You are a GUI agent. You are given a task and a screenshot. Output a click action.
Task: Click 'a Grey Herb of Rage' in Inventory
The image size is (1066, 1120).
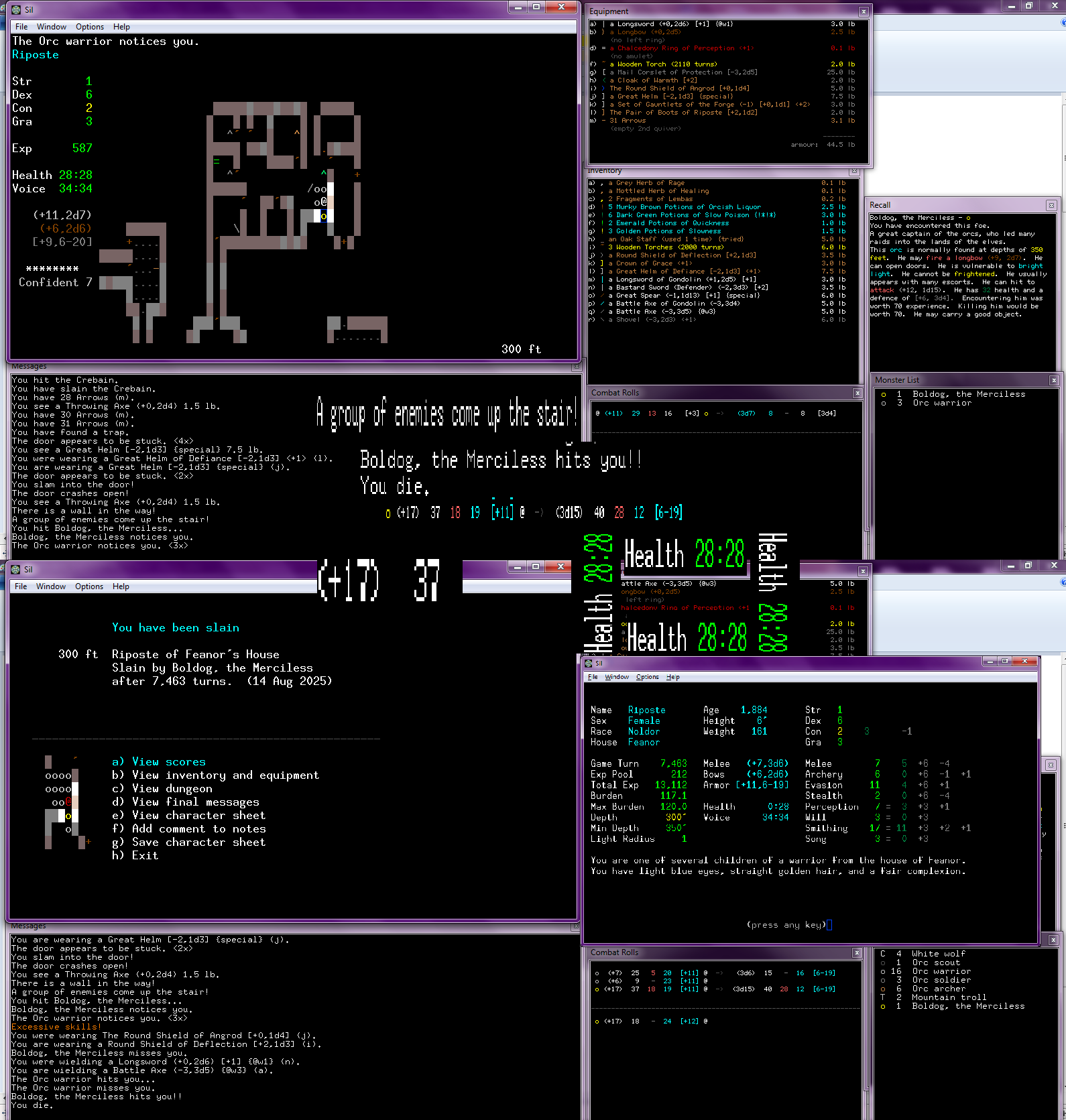point(646,183)
